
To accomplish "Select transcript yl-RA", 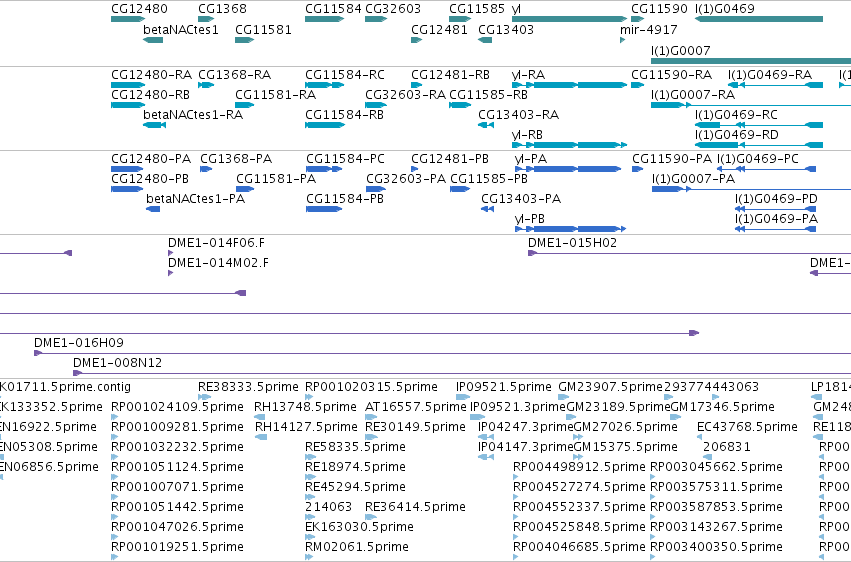I will pos(529,75).
